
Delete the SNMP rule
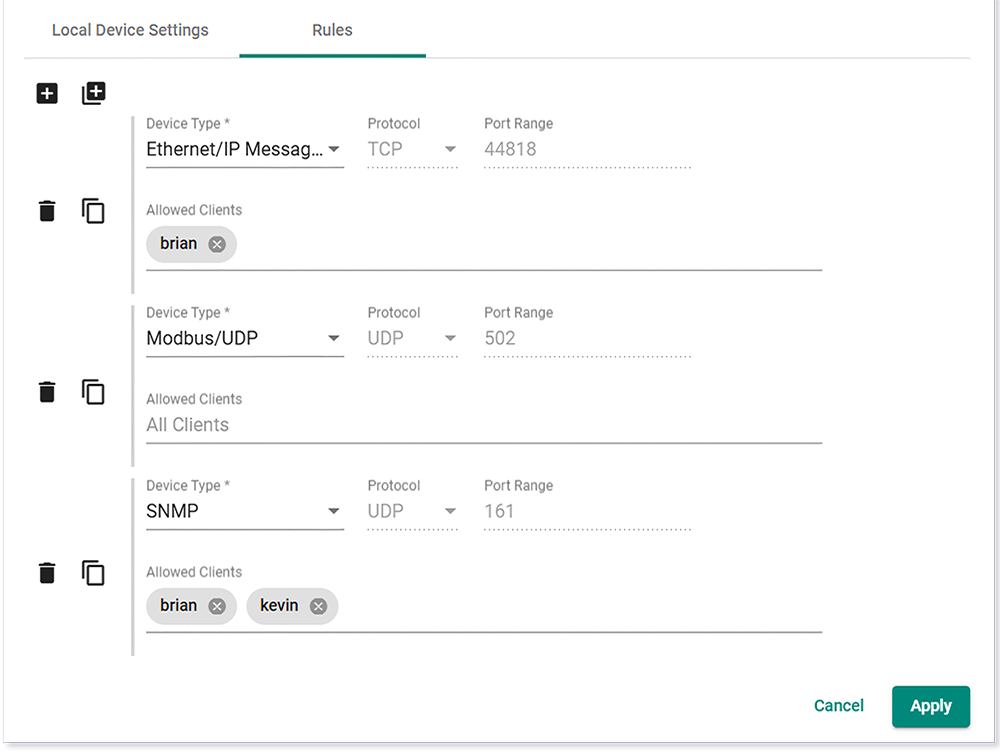coord(47,573)
